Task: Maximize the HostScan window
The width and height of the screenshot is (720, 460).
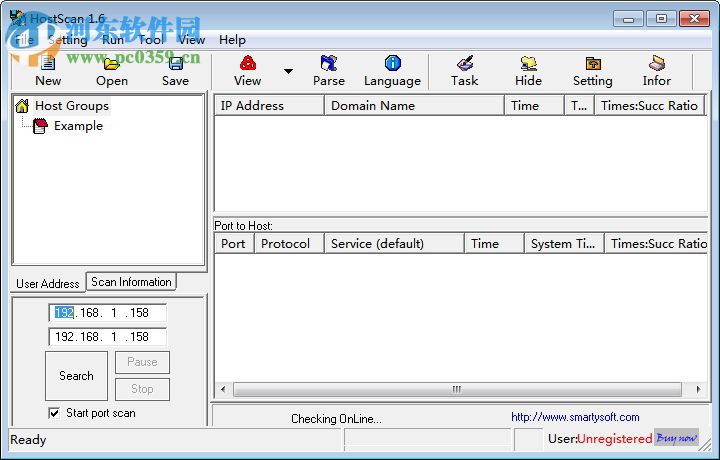Action: pyautogui.click(x=661, y=19)
